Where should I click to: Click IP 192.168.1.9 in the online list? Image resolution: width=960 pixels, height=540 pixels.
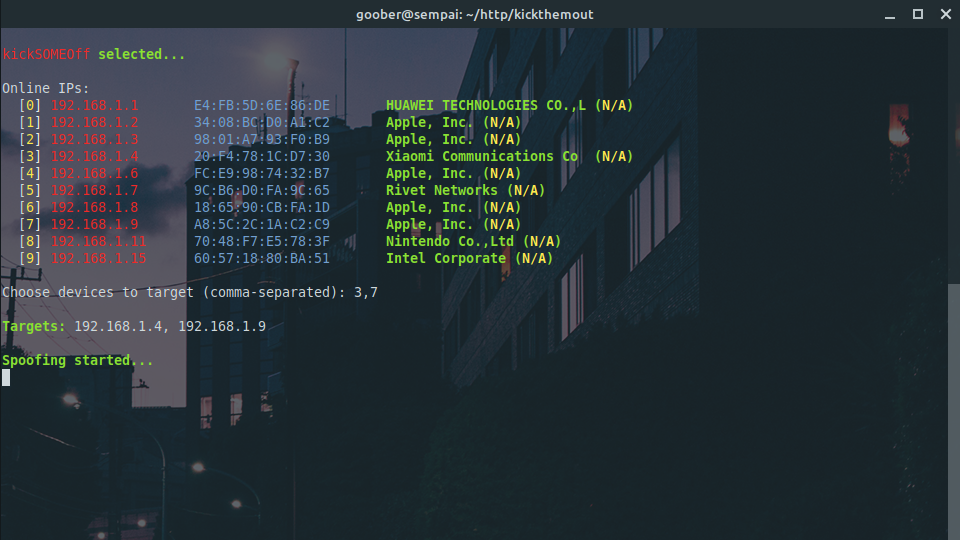[94, 225]
